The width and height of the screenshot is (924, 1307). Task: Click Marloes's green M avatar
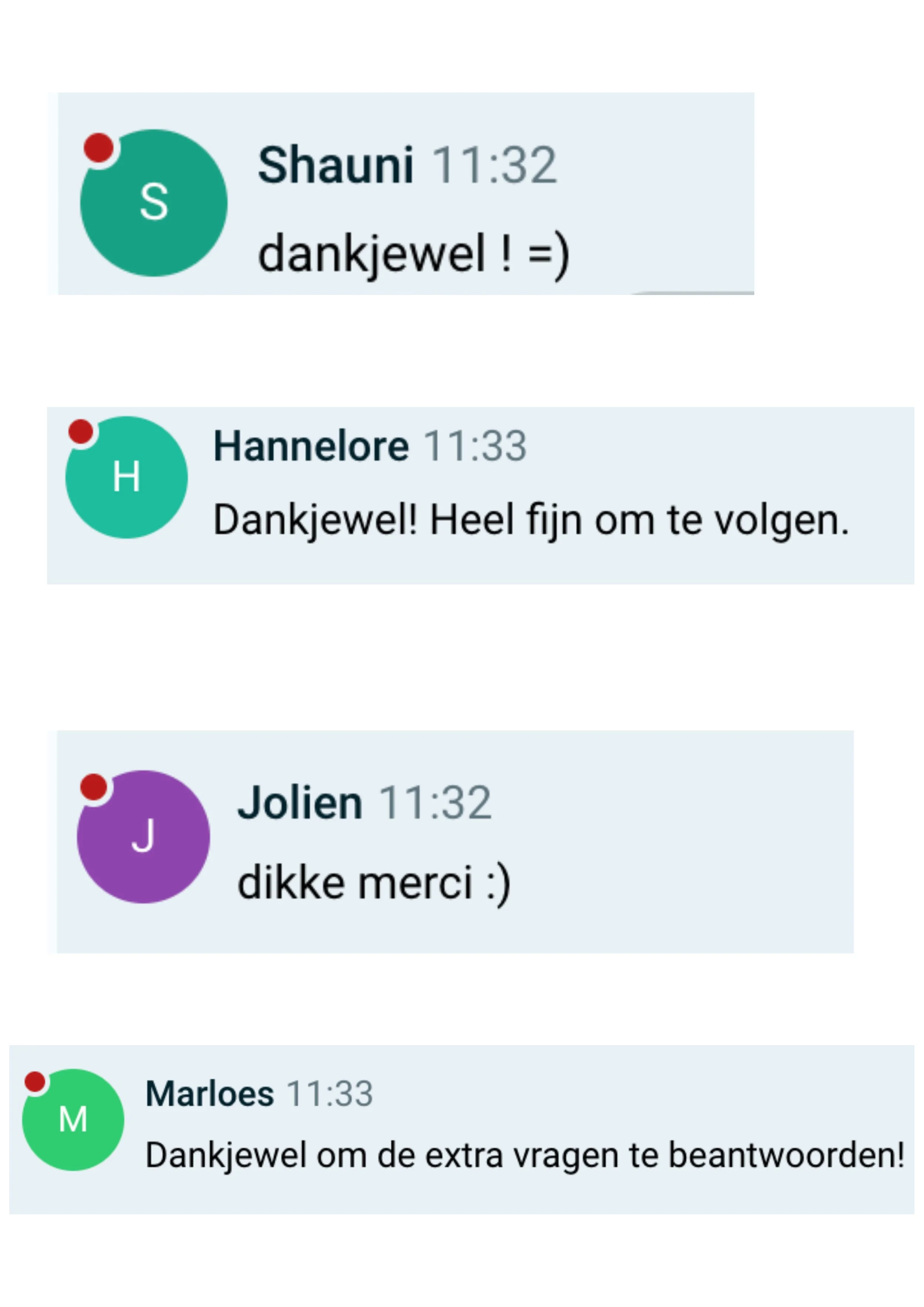73,1120
